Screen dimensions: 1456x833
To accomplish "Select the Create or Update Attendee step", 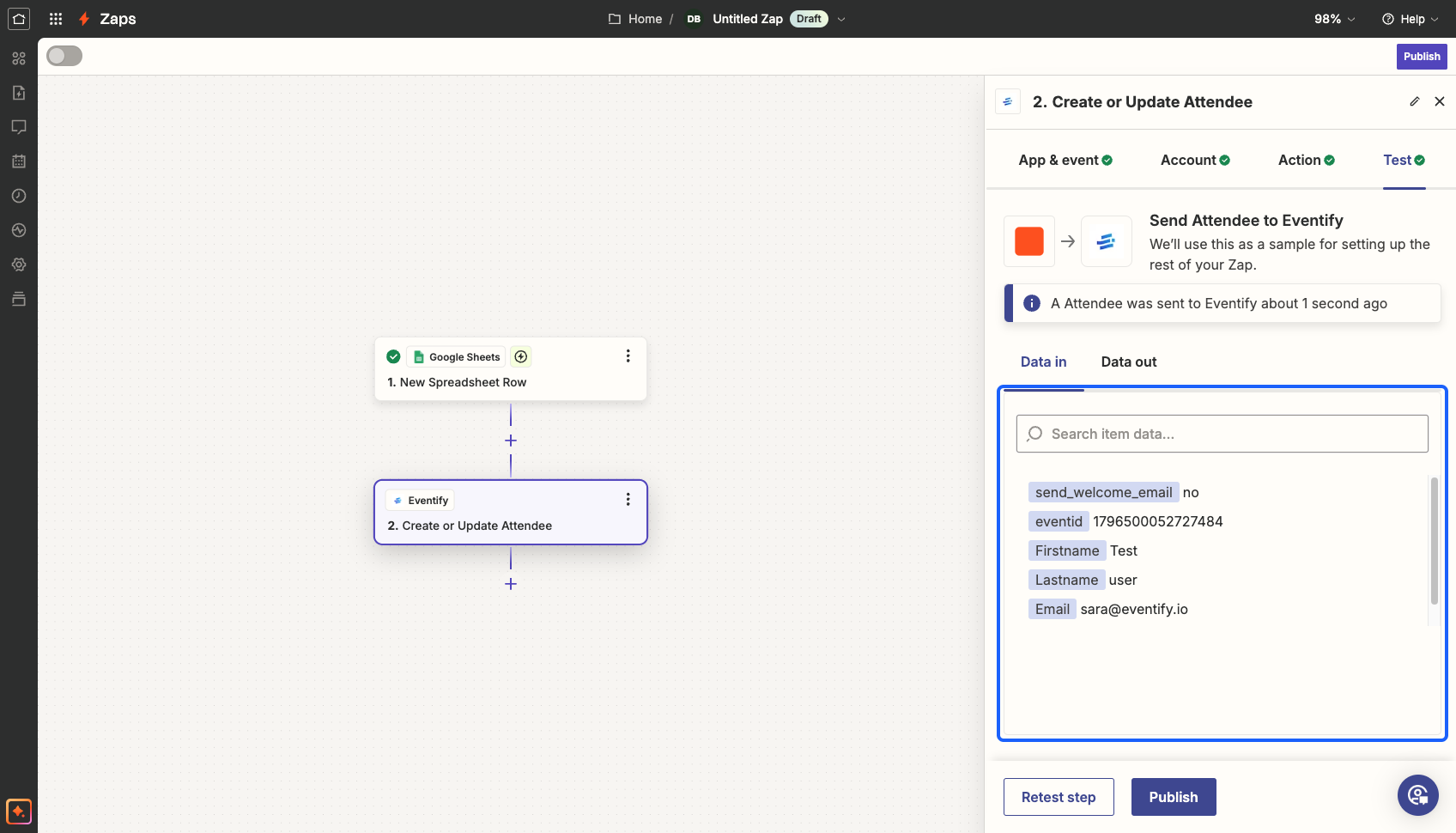I will tap(511, 512).
